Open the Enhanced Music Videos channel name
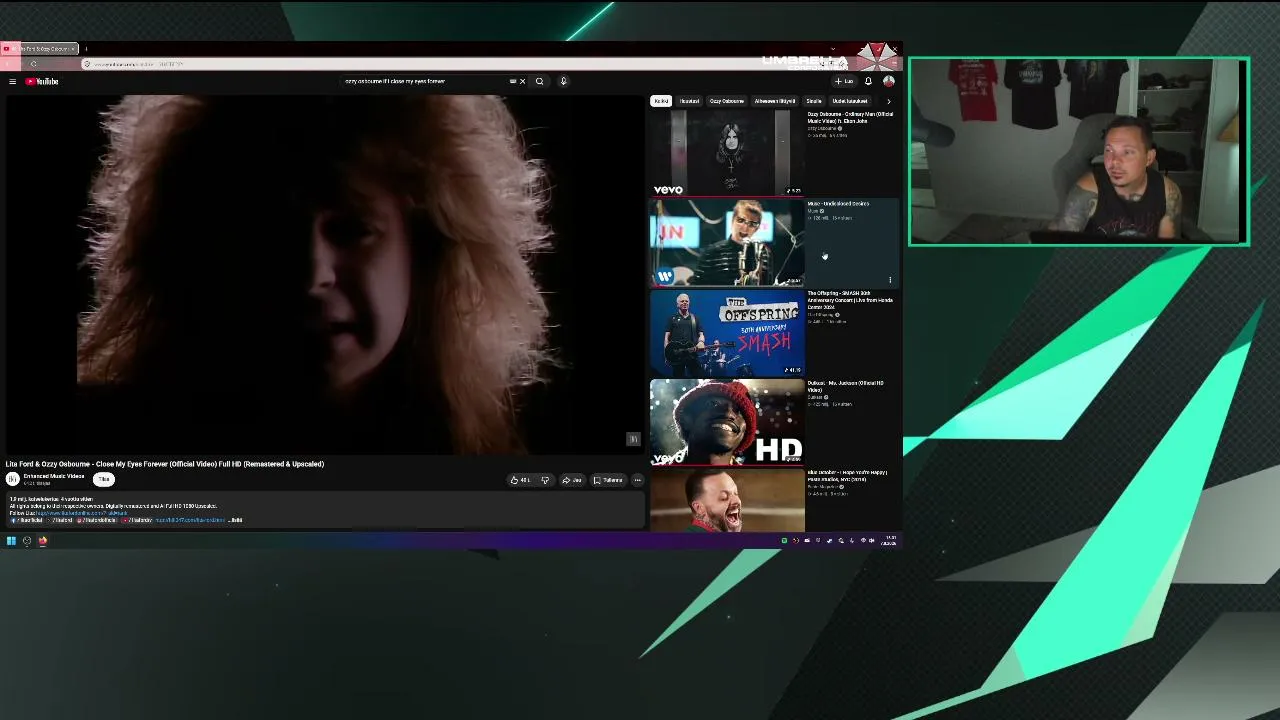The width and height of the screenshot is (1280, 720). point(54,476)
